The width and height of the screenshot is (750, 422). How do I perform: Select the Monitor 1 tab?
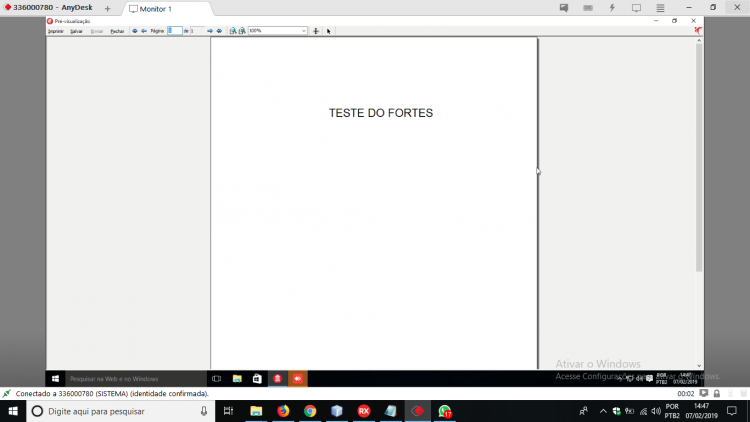[167, 9]
